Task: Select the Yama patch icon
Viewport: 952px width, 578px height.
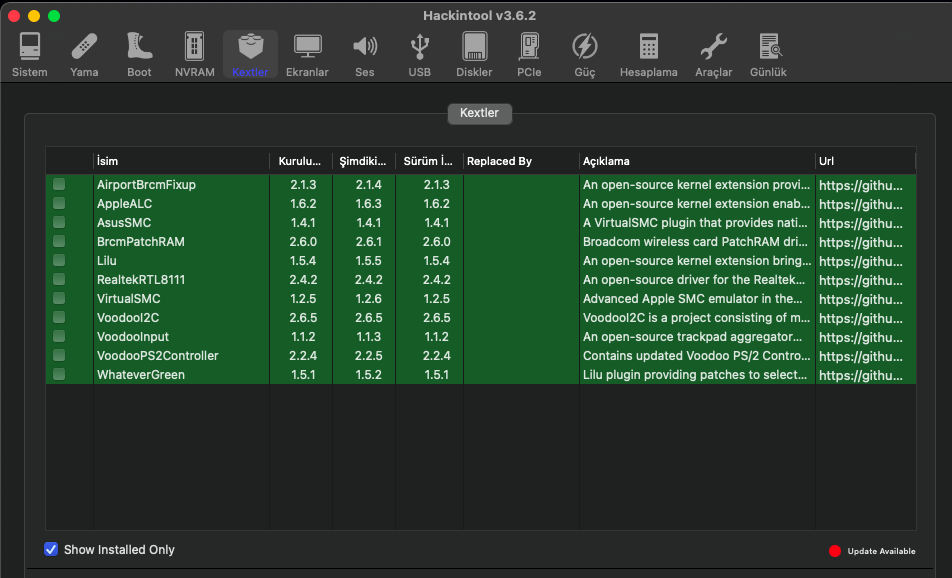Action: coord(84,54)
